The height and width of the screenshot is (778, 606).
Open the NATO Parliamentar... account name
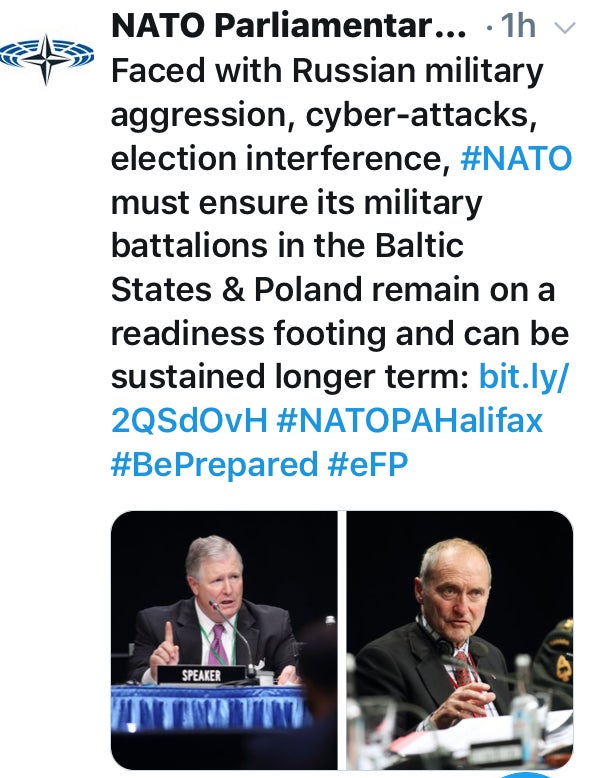289,25
